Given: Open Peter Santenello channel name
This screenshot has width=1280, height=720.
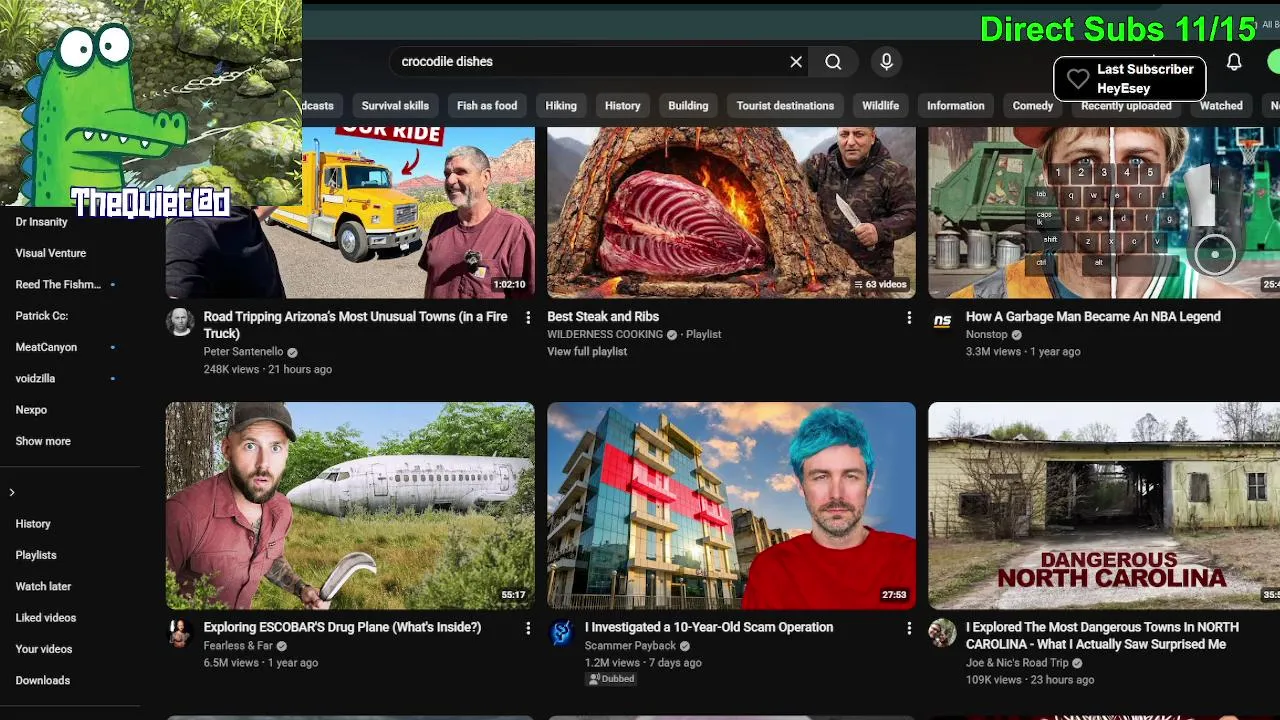Looking at the screenshot, I should tap(243, 352).
